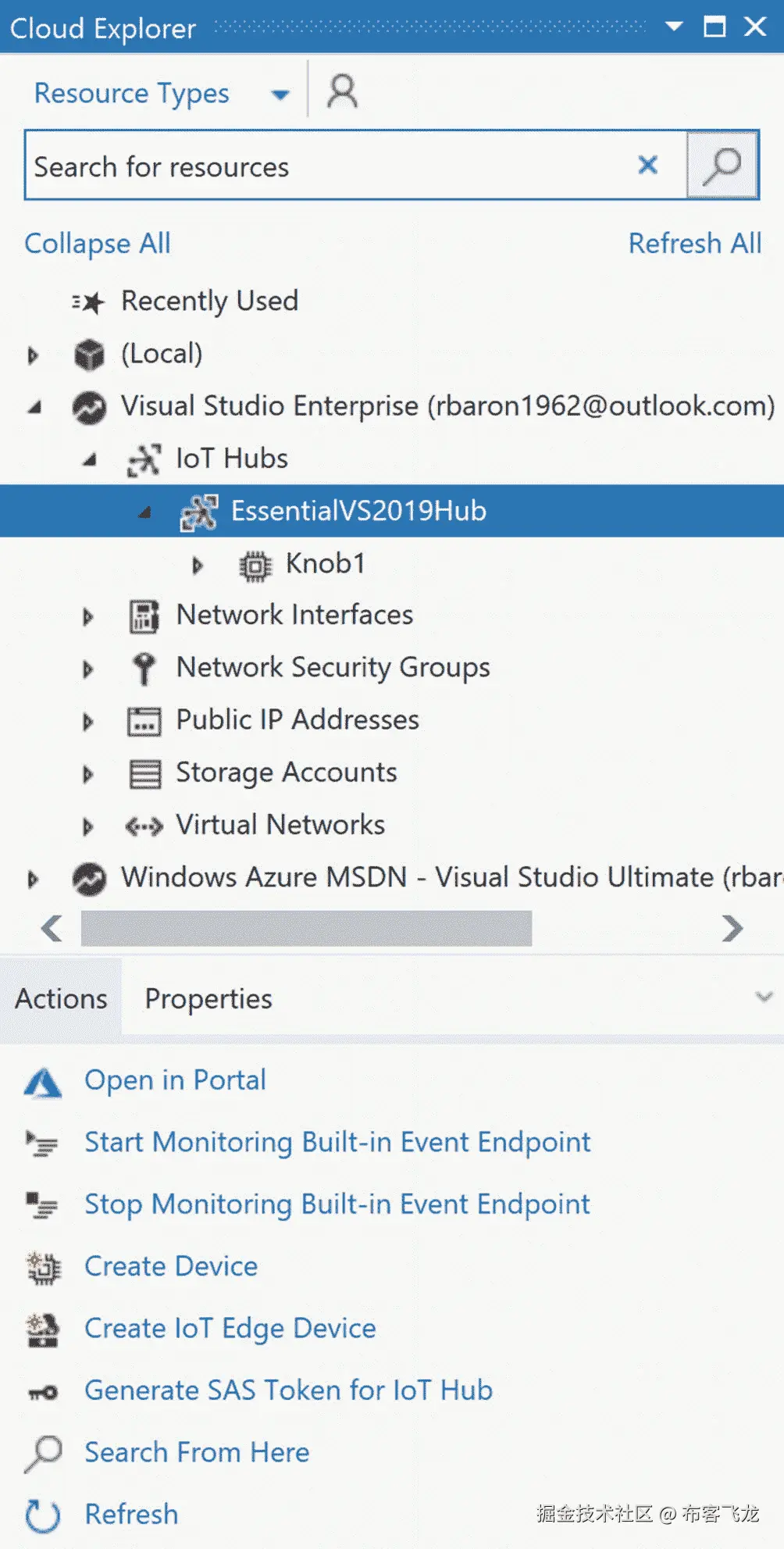This screenshot has width=784, height=1549.
Task: Click the magnifier search button
Action: [x=722, y=166]
